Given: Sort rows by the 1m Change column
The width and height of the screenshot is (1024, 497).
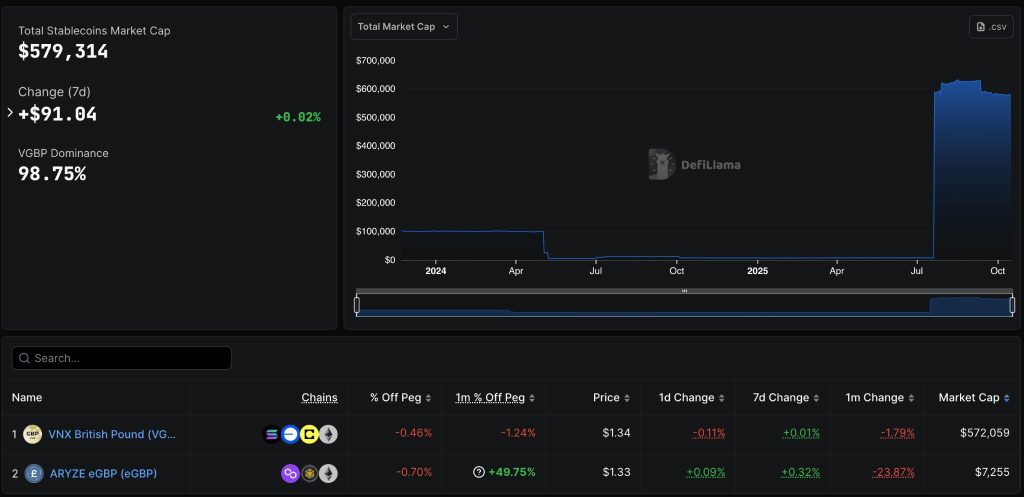Looking at the screenshot, I should coord(875,397).
